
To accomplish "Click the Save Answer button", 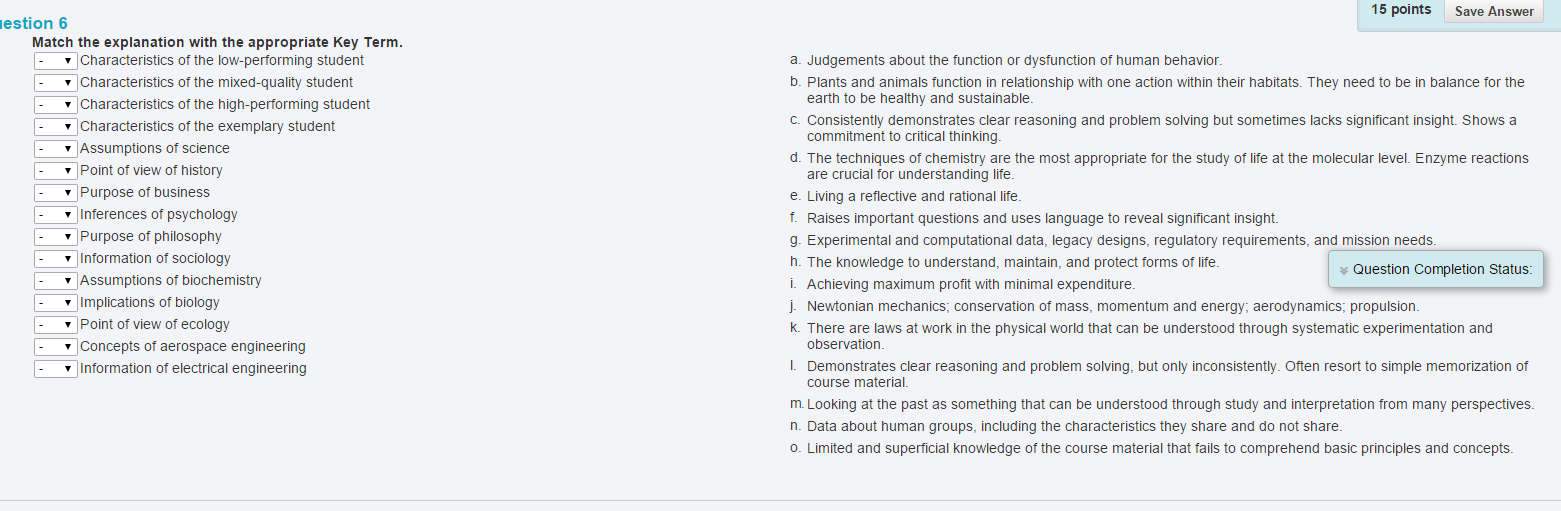I will click(1494, 11).
